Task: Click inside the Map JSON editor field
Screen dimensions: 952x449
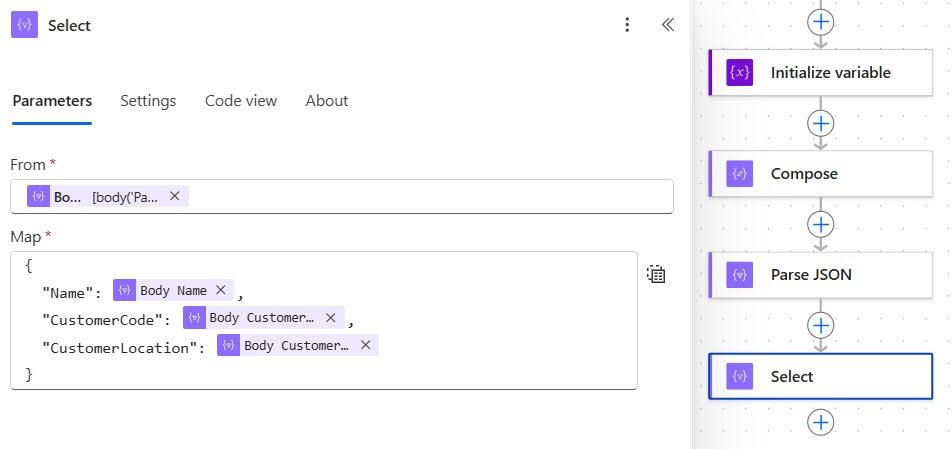Action: 324,320
